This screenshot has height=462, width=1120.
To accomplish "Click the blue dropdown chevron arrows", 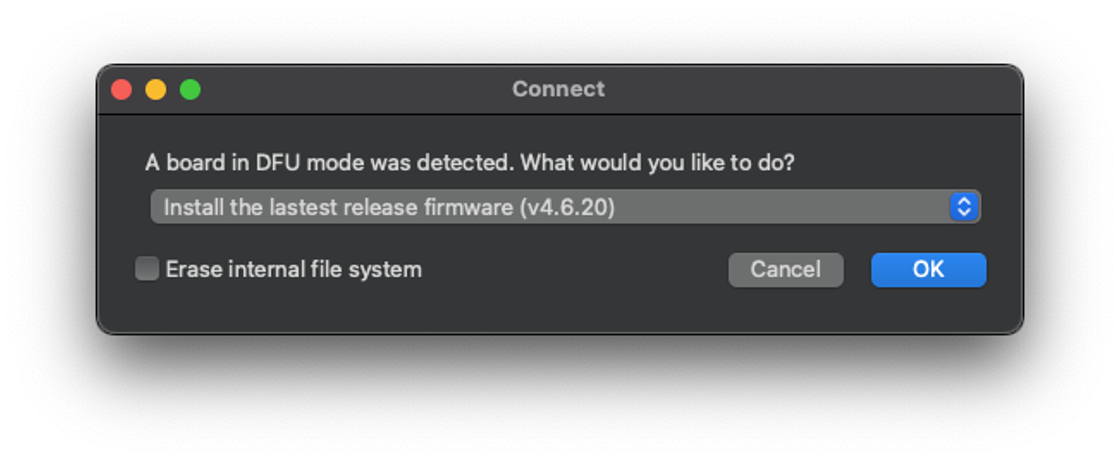I will pyautogui.click(x=964, y=207).
